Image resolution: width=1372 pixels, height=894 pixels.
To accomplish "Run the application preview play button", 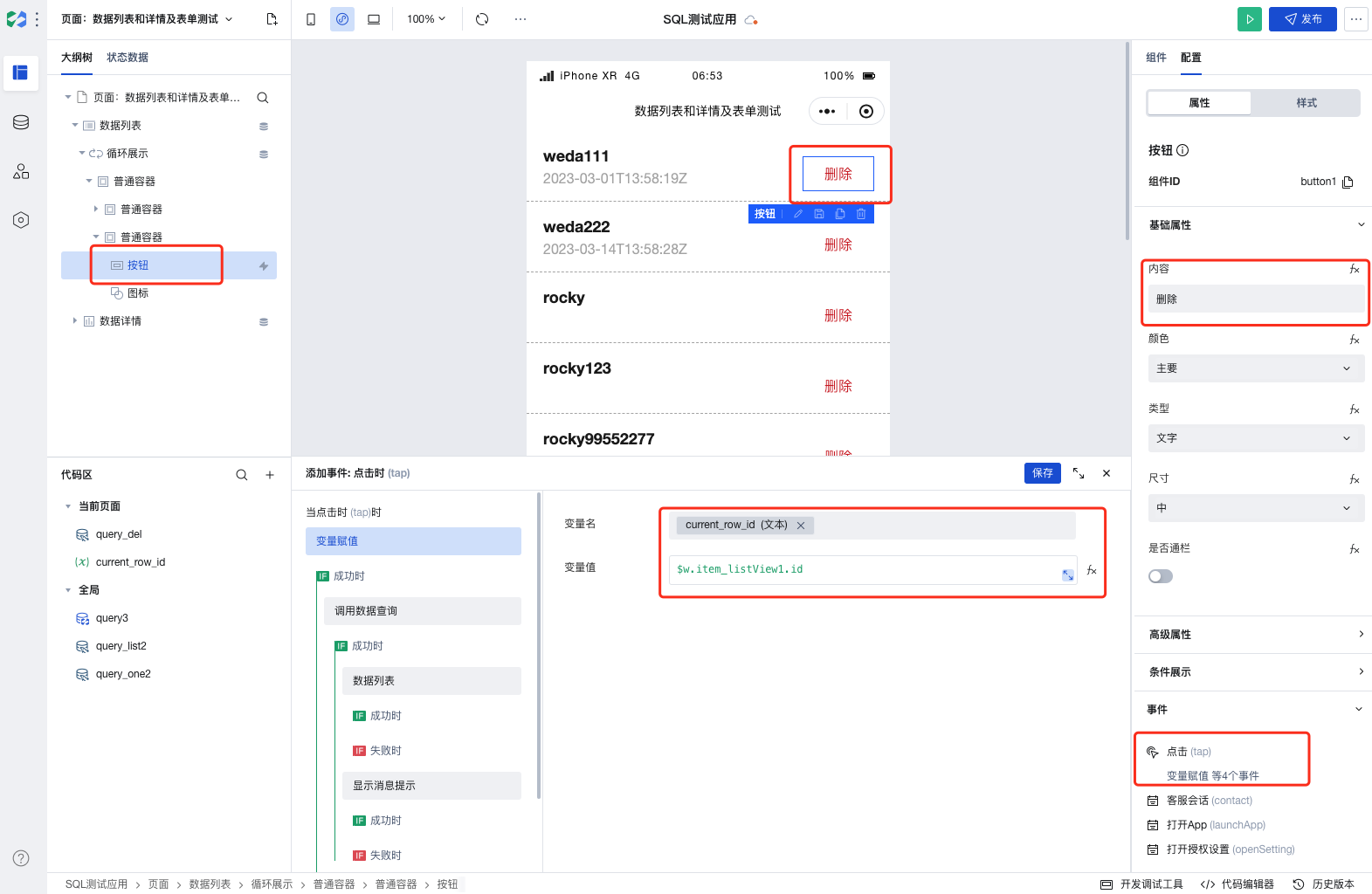I will [1250, 19].
